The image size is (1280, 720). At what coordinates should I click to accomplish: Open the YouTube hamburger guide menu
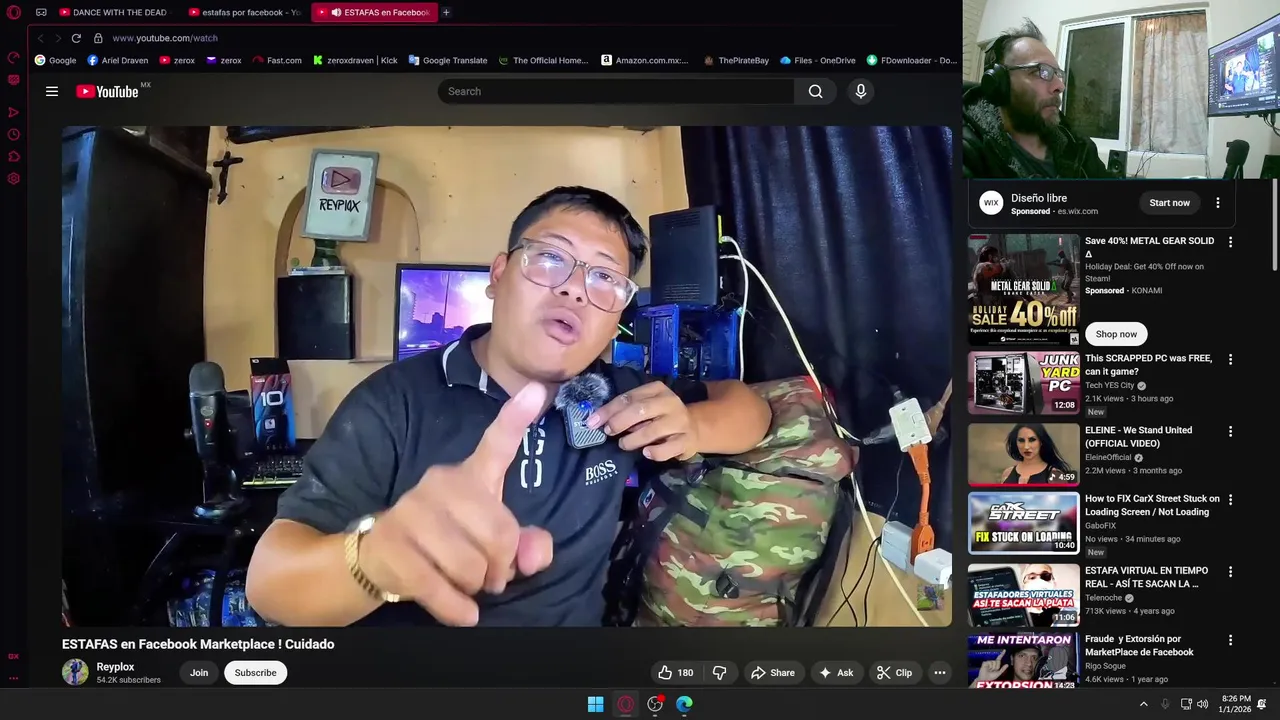[52, 91]
